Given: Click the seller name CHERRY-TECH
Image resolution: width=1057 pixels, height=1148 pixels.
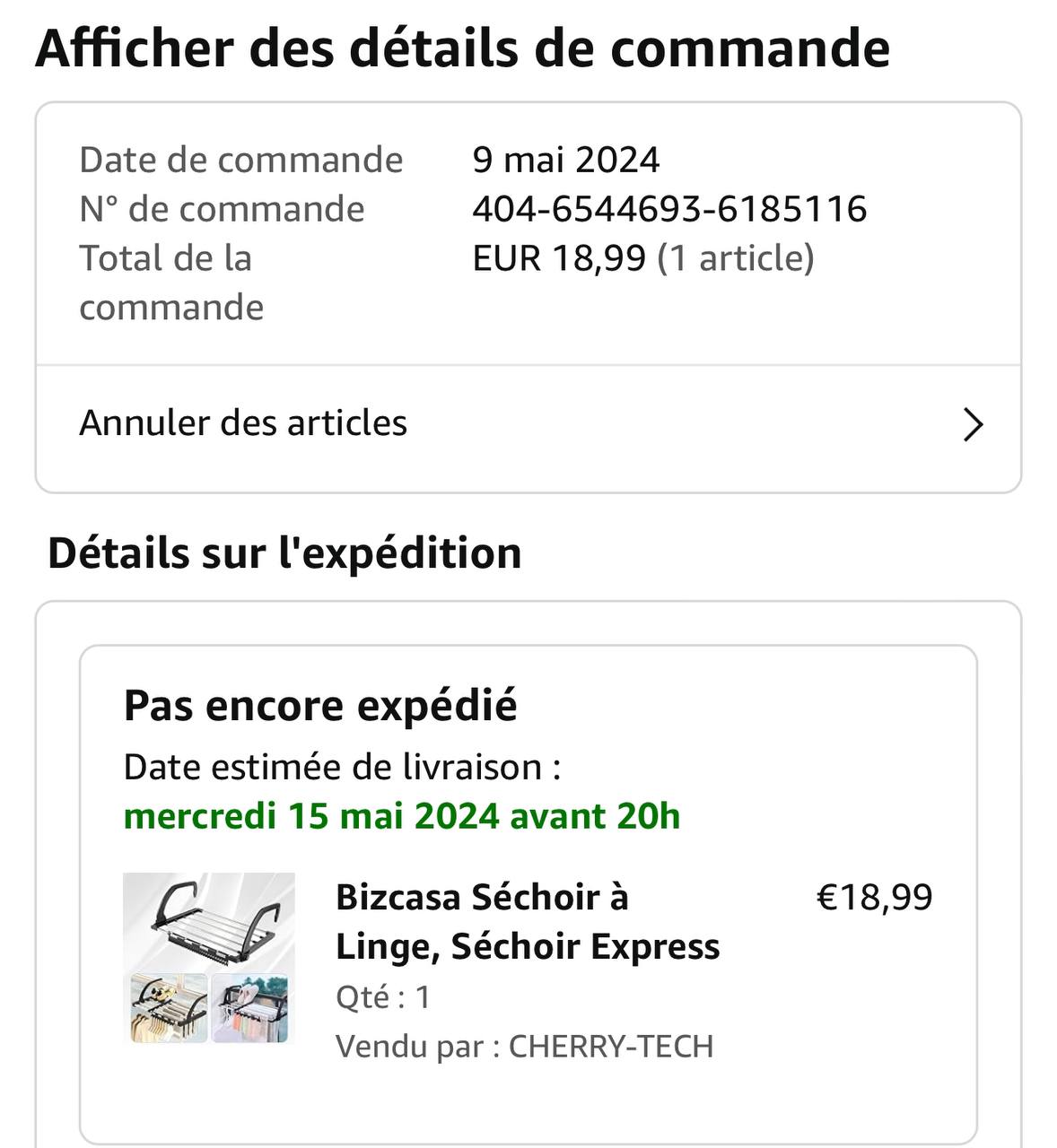Looking at the screenshot, I should point(610,1046).
